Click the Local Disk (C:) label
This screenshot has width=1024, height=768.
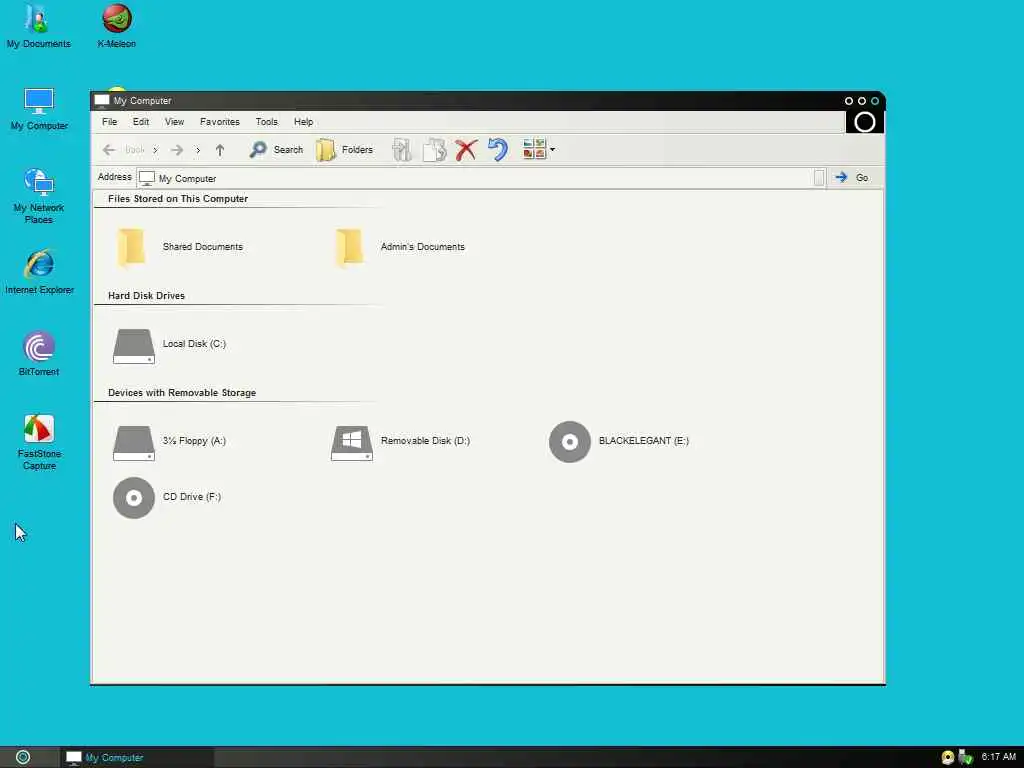(194, 344)
